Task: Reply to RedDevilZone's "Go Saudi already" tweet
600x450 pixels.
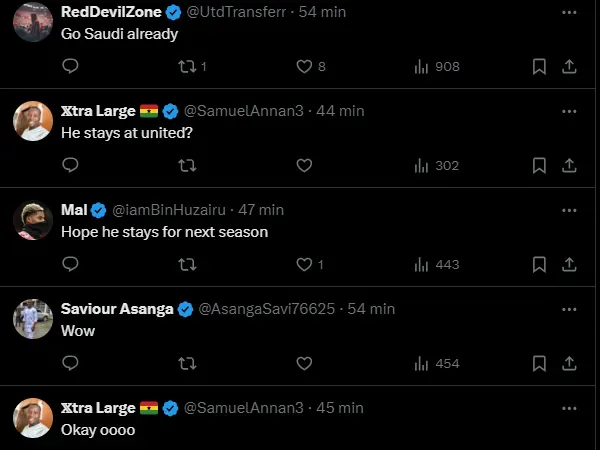Action: (70, 67)
